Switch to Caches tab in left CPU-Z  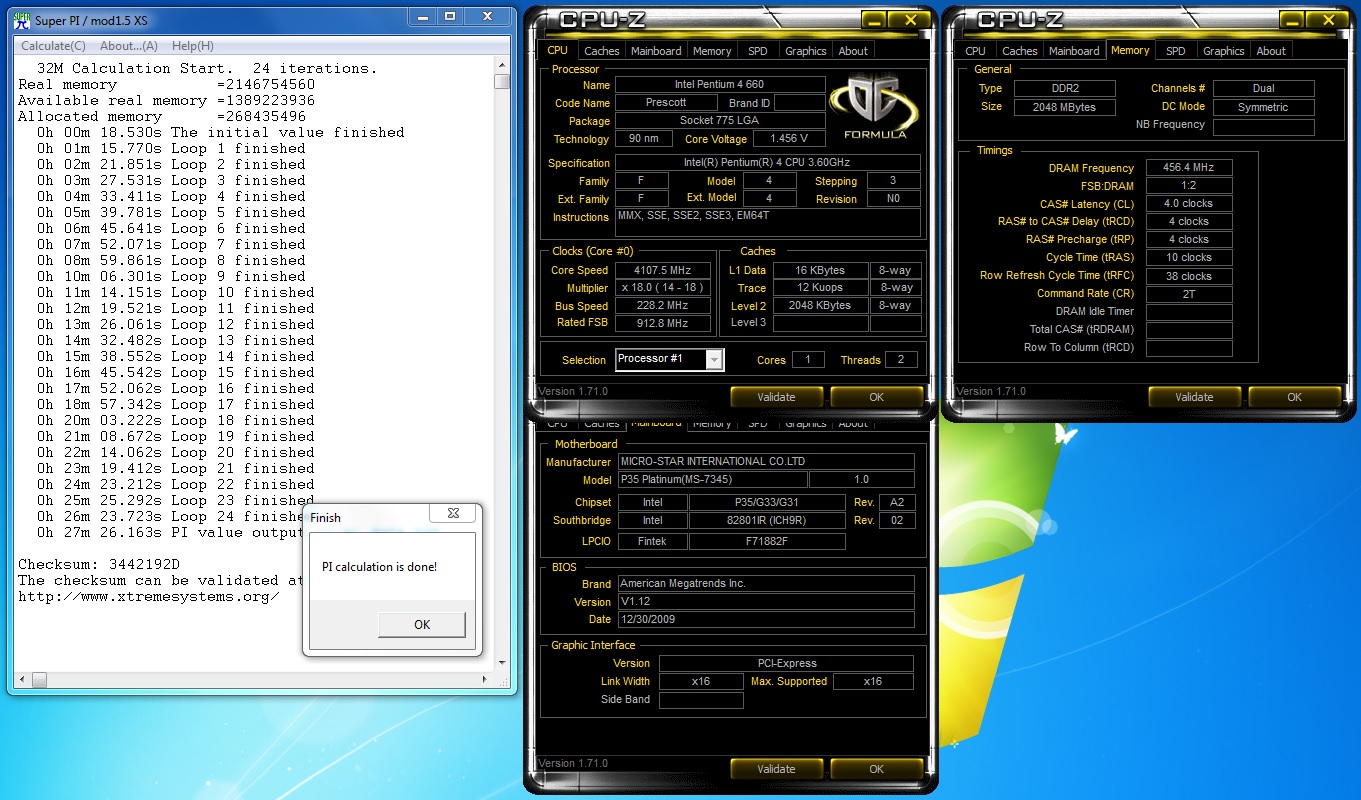[602, 51]
